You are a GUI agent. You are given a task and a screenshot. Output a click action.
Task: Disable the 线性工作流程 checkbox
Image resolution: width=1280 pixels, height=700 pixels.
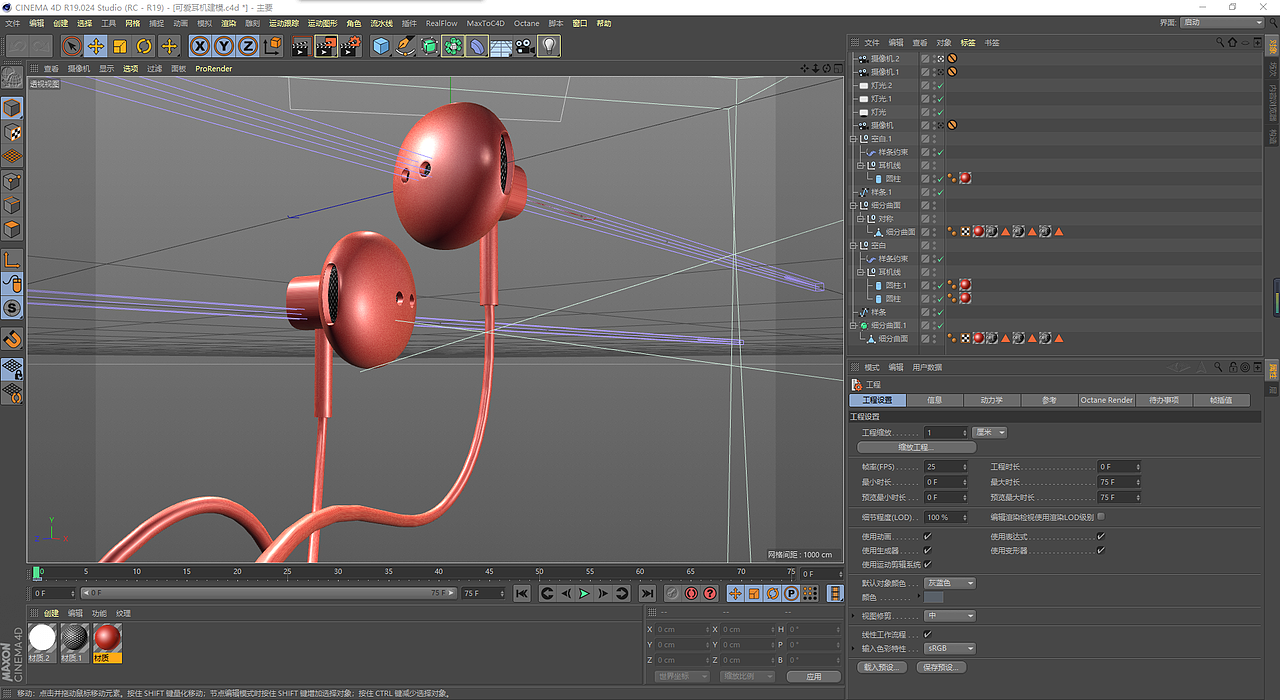coord(928,635)
